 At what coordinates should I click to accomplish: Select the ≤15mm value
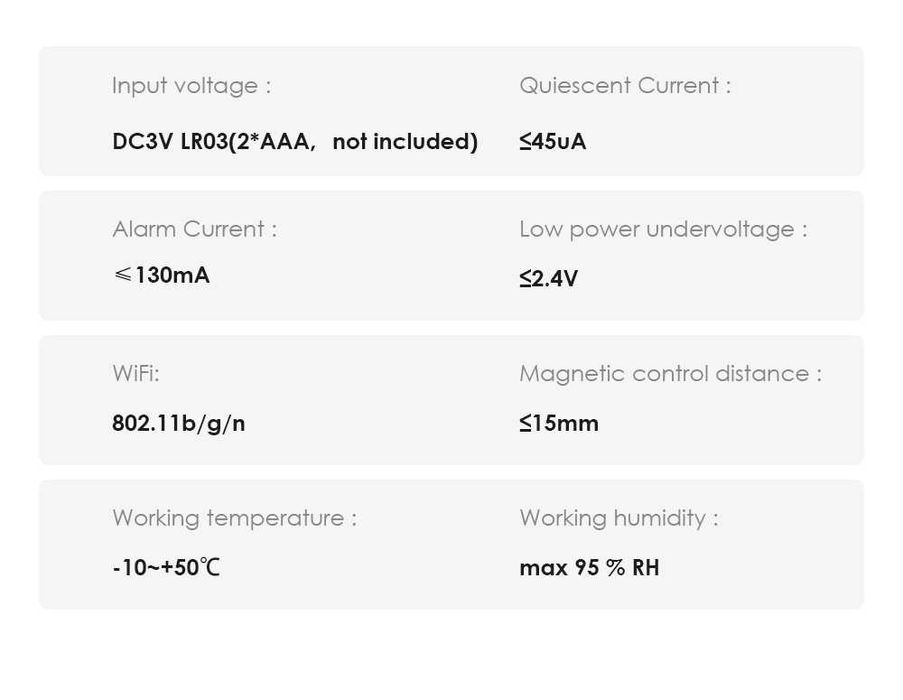point(559,423)
